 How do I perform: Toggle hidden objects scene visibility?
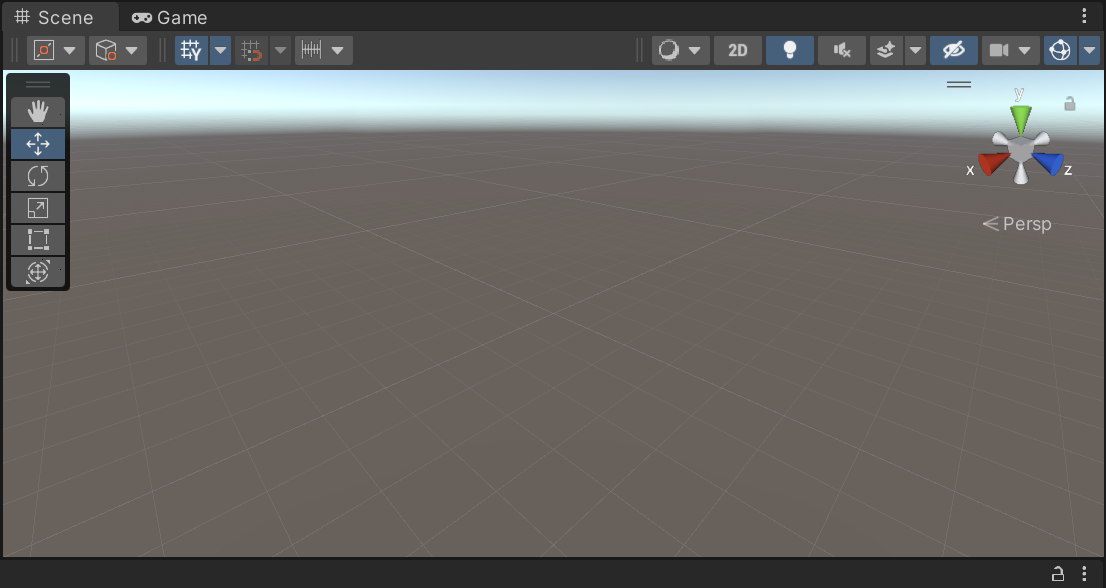(x=954, y=50)
